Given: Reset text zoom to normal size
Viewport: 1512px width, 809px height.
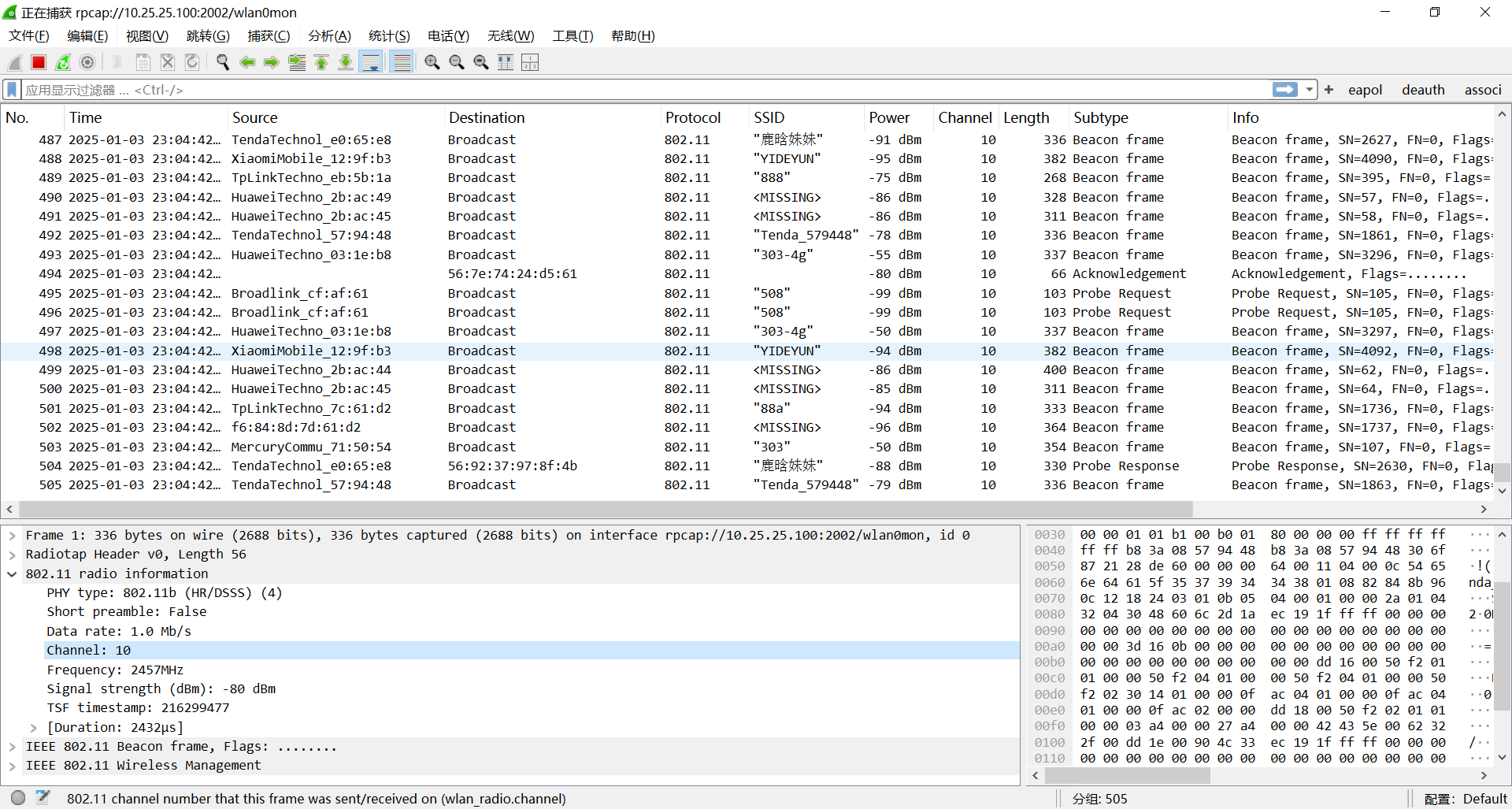Looking at the screenshot, I should coord(482,62).
